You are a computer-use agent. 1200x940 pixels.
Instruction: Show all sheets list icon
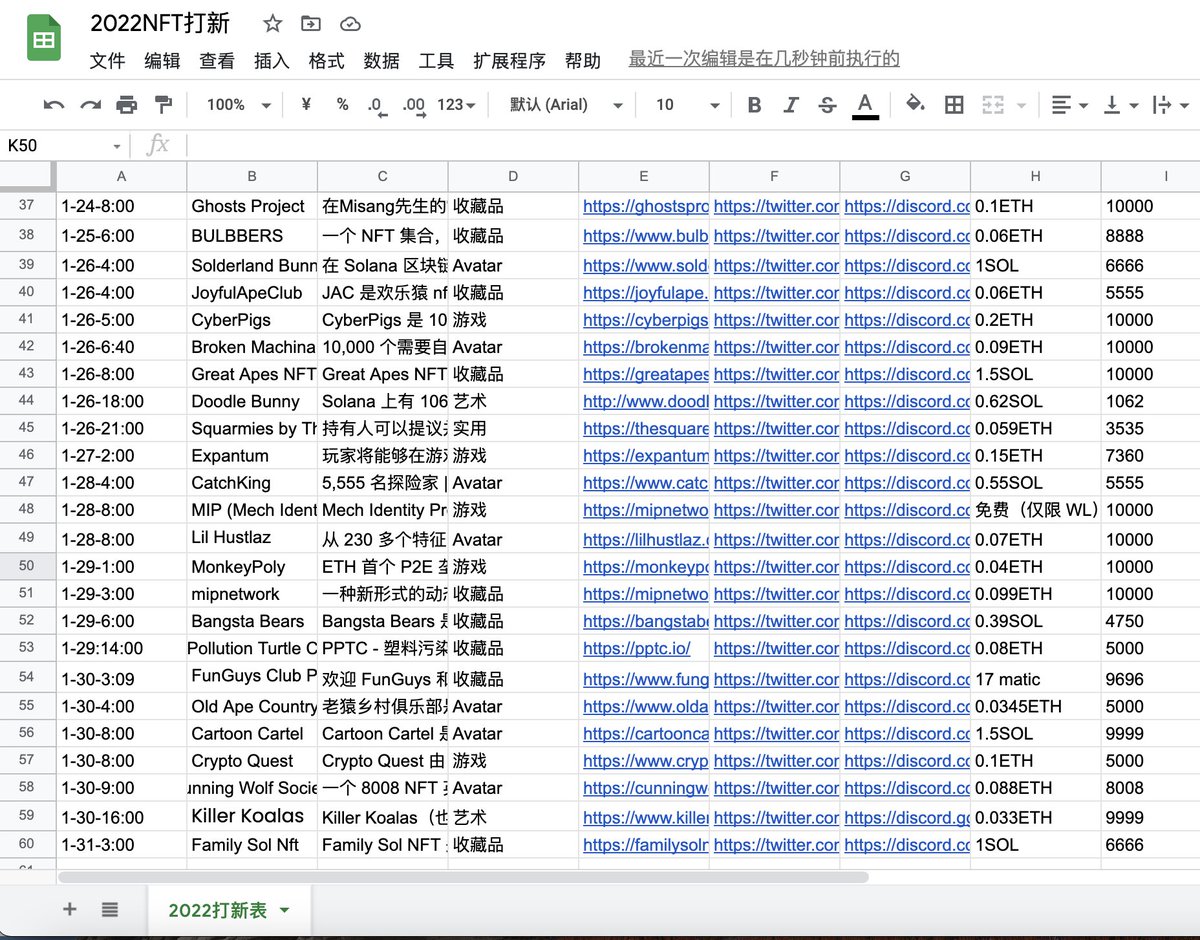(x=110, y=909)
